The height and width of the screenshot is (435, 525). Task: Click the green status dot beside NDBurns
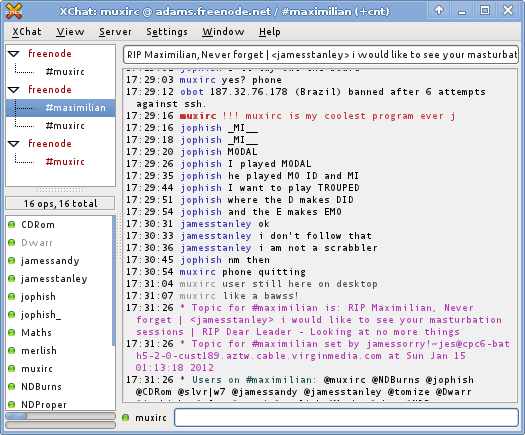tap(12, 387)
